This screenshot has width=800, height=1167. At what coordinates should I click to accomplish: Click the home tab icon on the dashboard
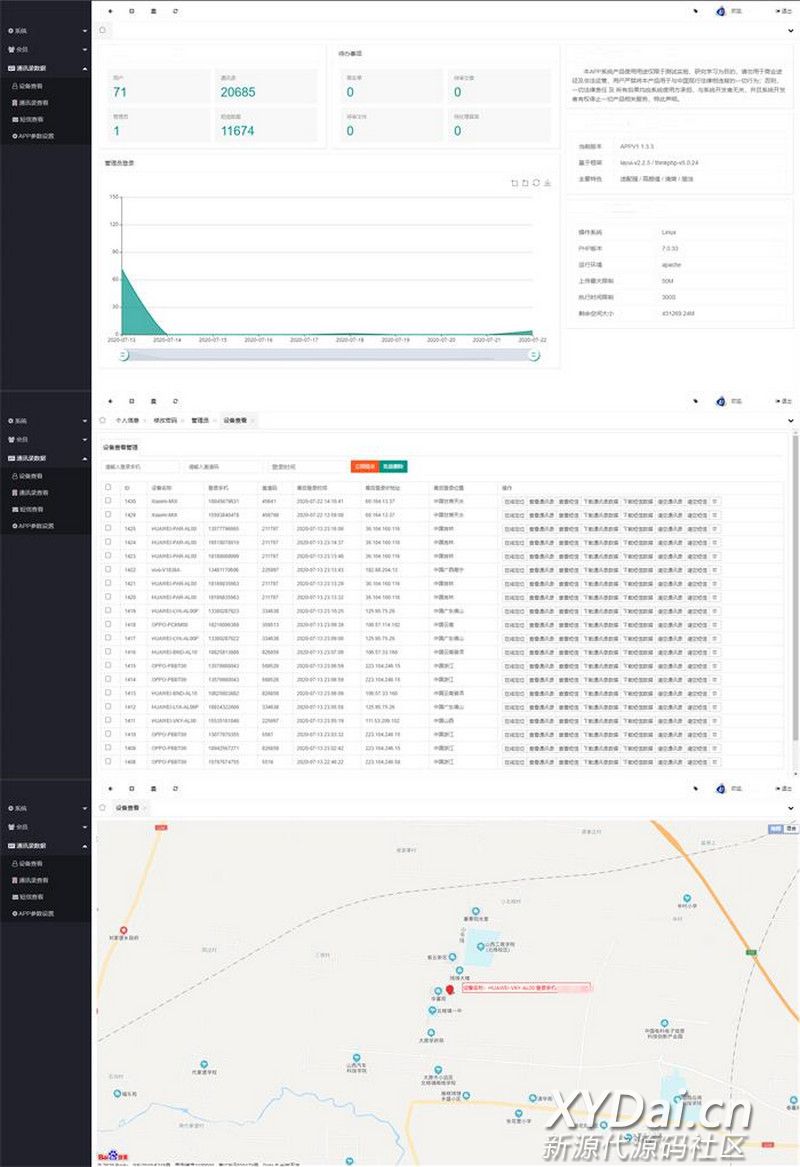coord(103,31)
